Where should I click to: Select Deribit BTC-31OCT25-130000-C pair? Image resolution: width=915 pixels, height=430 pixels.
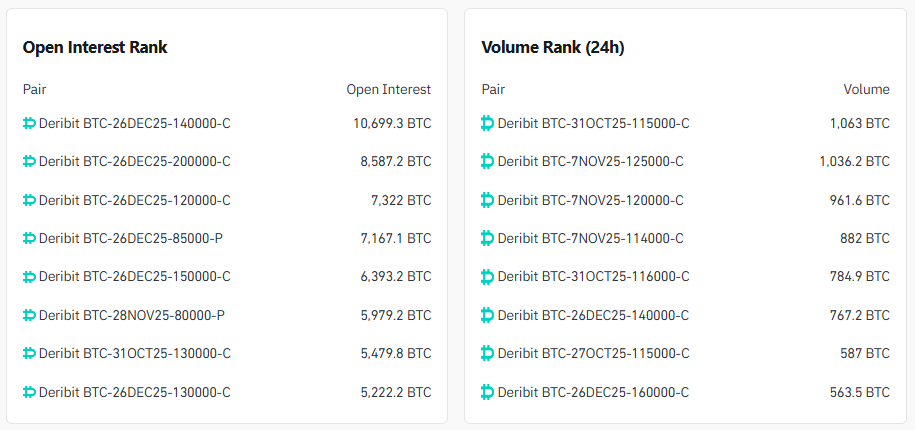coord(134,353)
